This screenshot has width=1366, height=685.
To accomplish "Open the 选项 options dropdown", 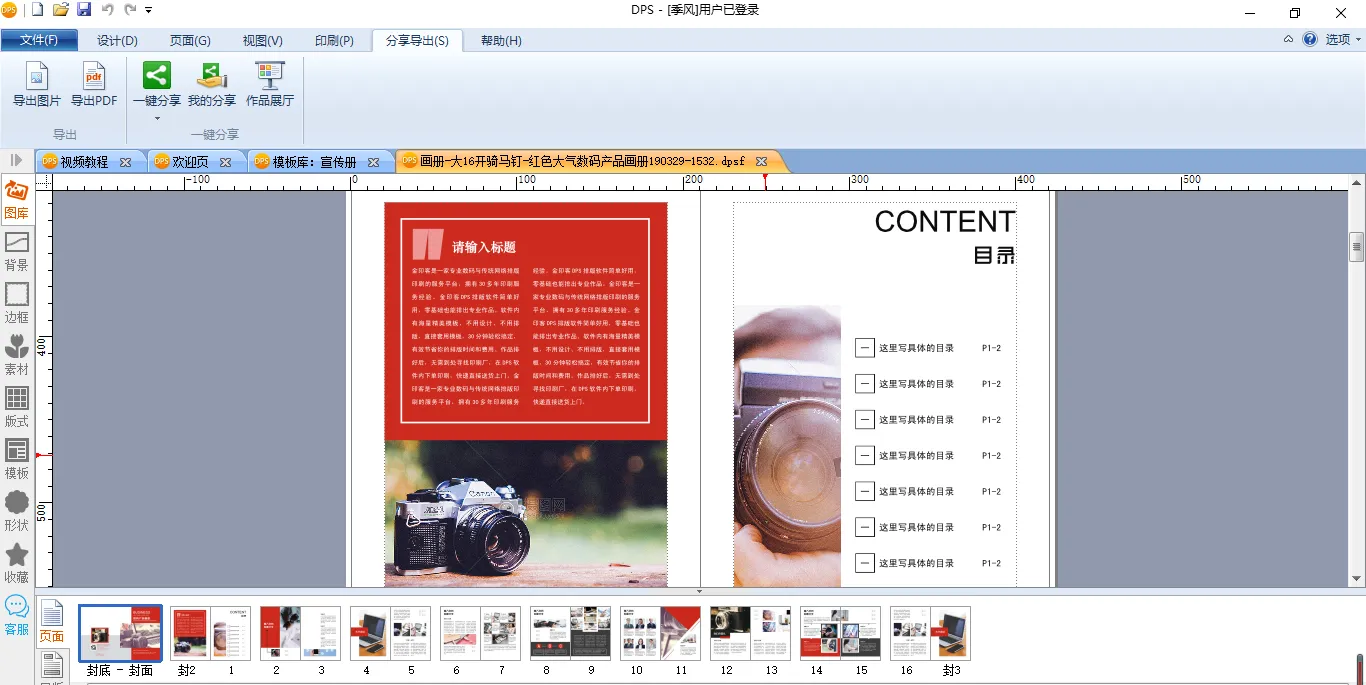I will coord(1343,40).
